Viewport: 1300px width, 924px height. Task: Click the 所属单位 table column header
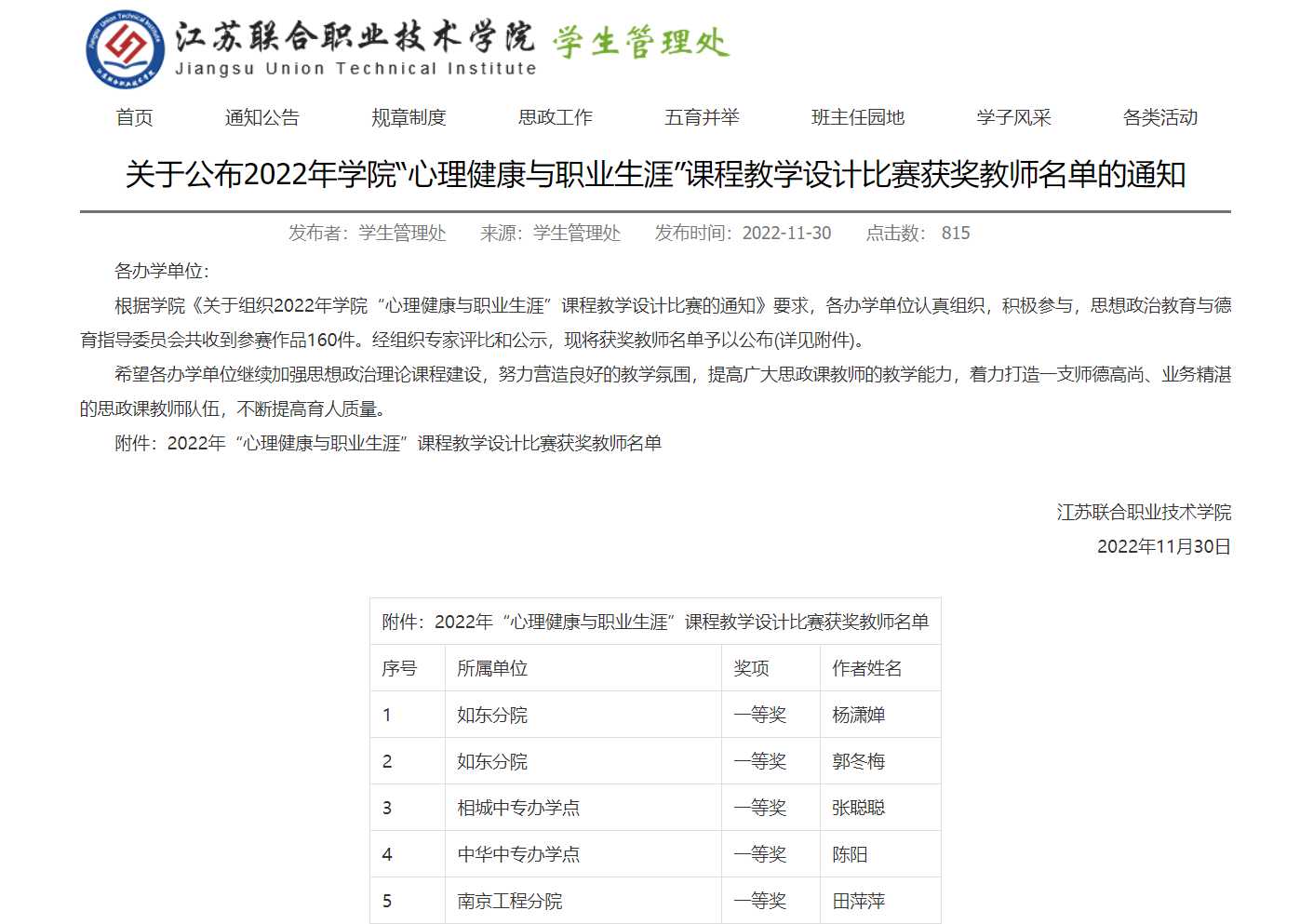(x=492, y=668)
